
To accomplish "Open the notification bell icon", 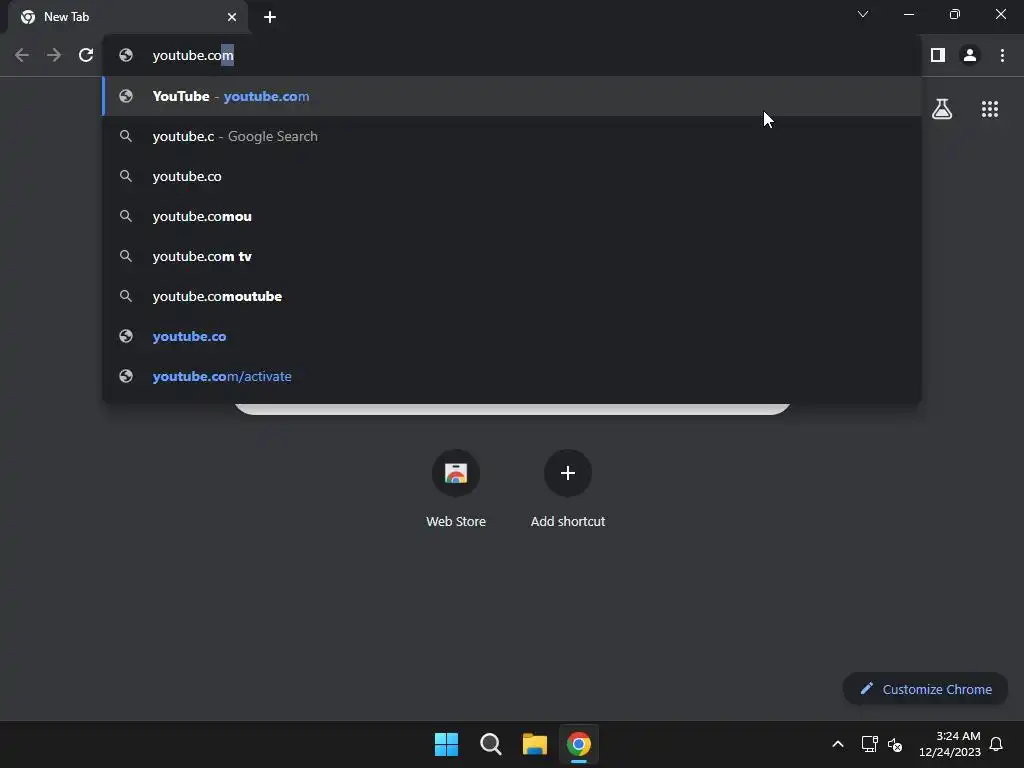I will 996,744.
